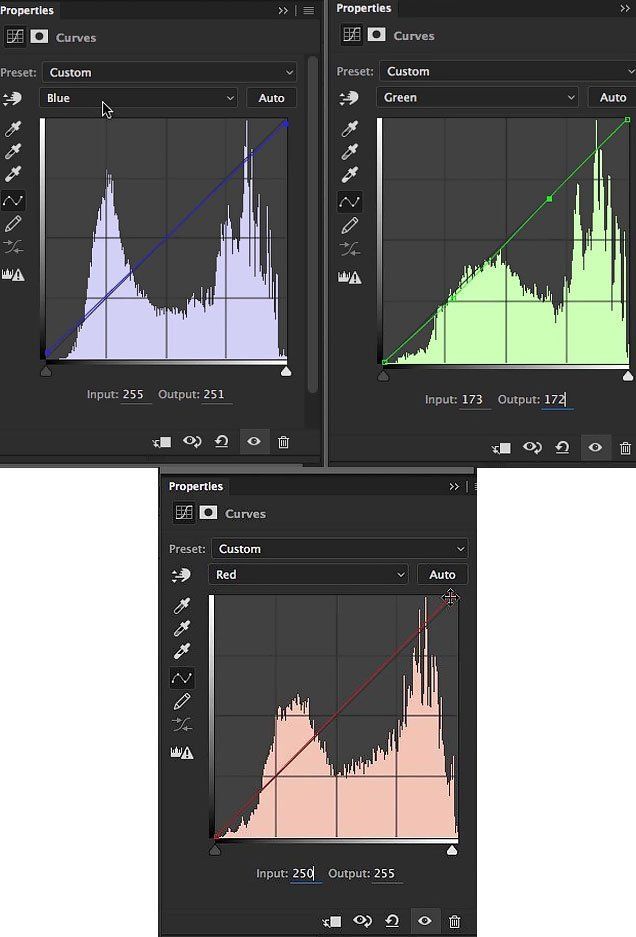Click the smooth curve icon in the Green panel
636x937 pixels.
pyautogui.click(x=350, y=249)
